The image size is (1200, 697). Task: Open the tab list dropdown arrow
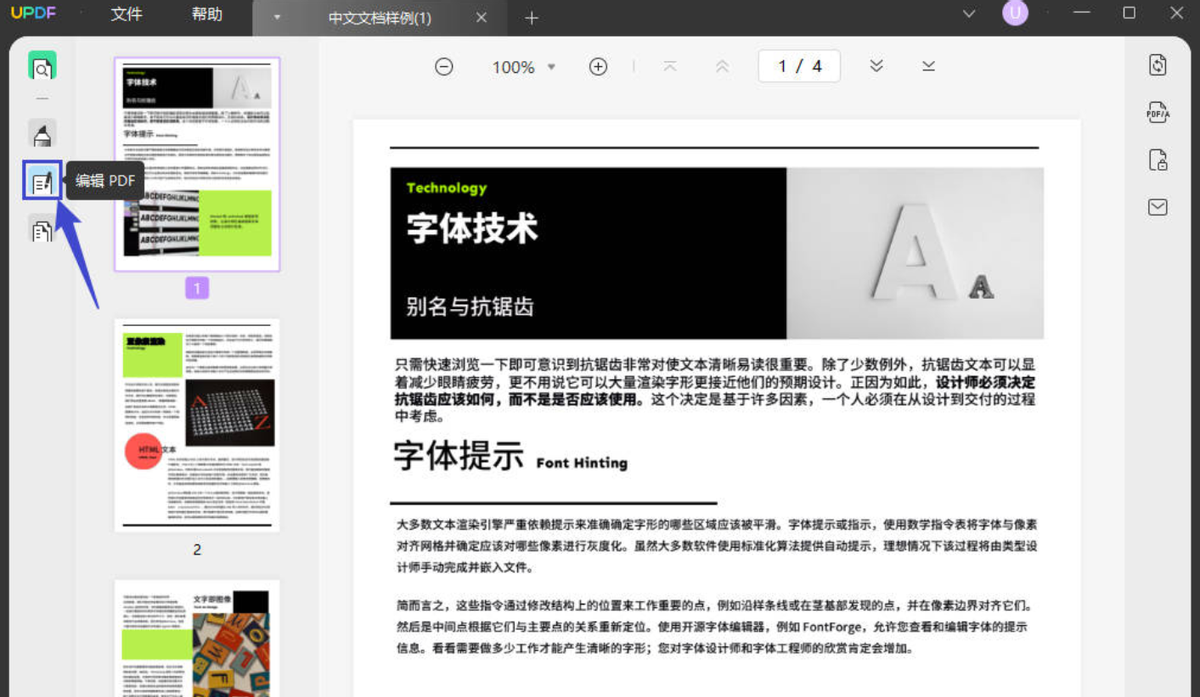click(277, 18)
